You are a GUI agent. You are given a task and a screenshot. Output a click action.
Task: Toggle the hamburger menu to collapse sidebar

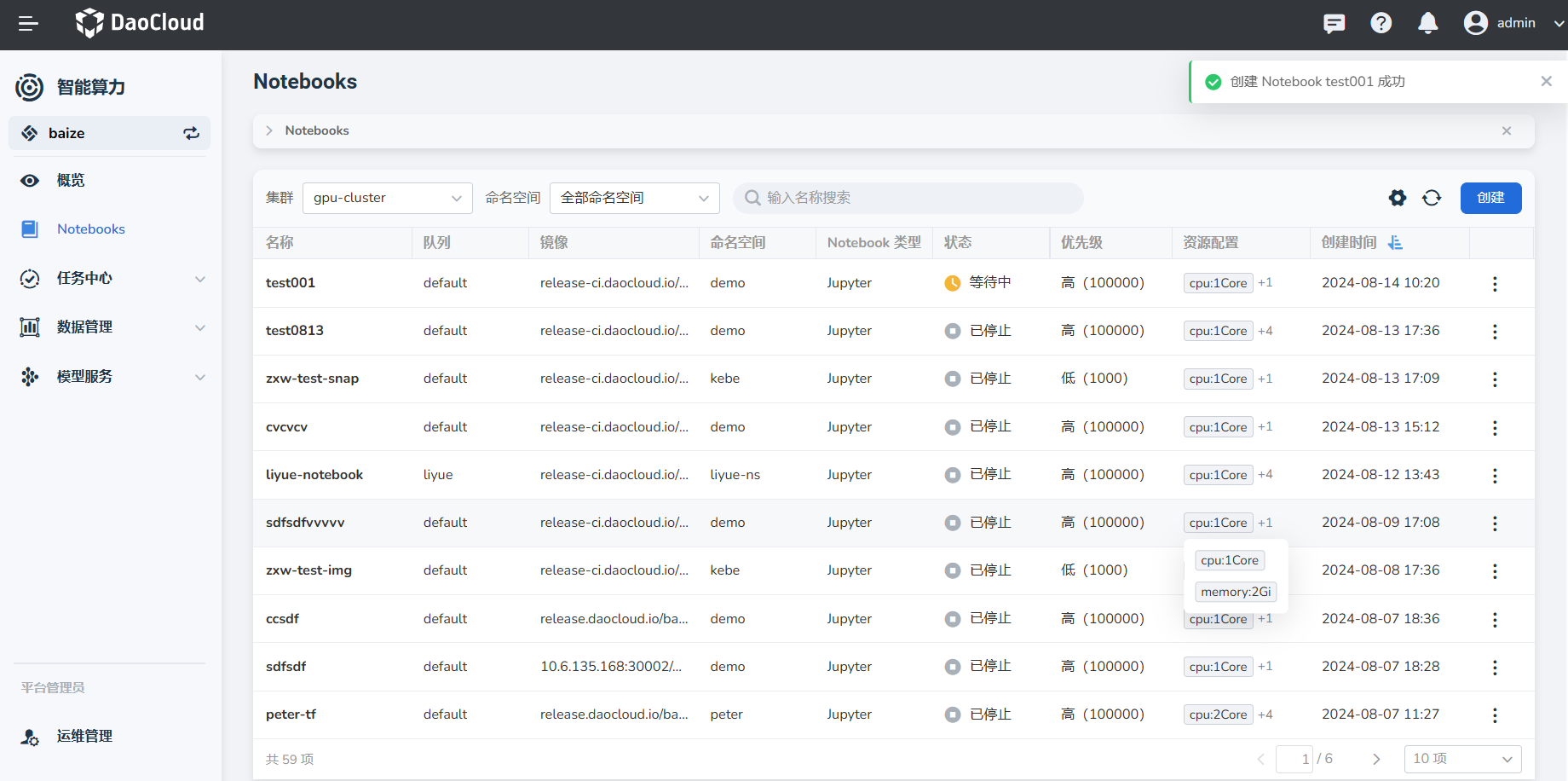(x=28, y=24)
